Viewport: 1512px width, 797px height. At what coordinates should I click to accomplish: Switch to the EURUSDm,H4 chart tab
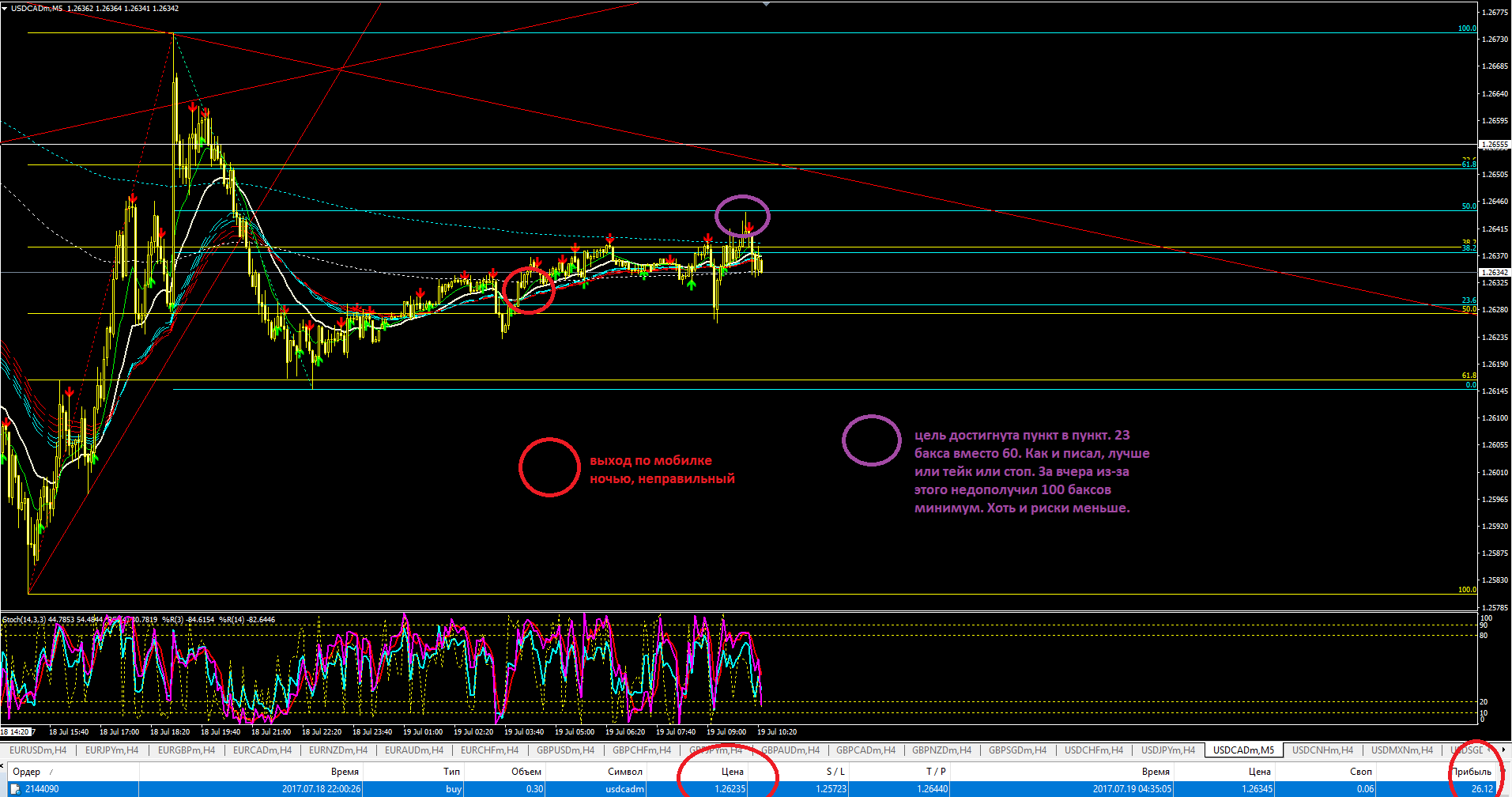click(x=38, y=750)
